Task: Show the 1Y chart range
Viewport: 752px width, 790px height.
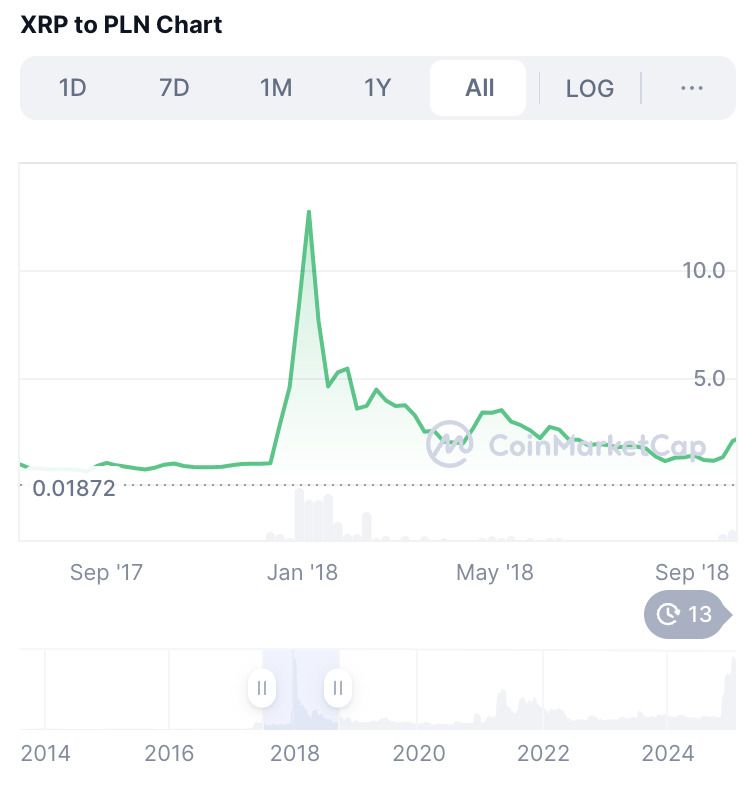Action: click(377, 88)
